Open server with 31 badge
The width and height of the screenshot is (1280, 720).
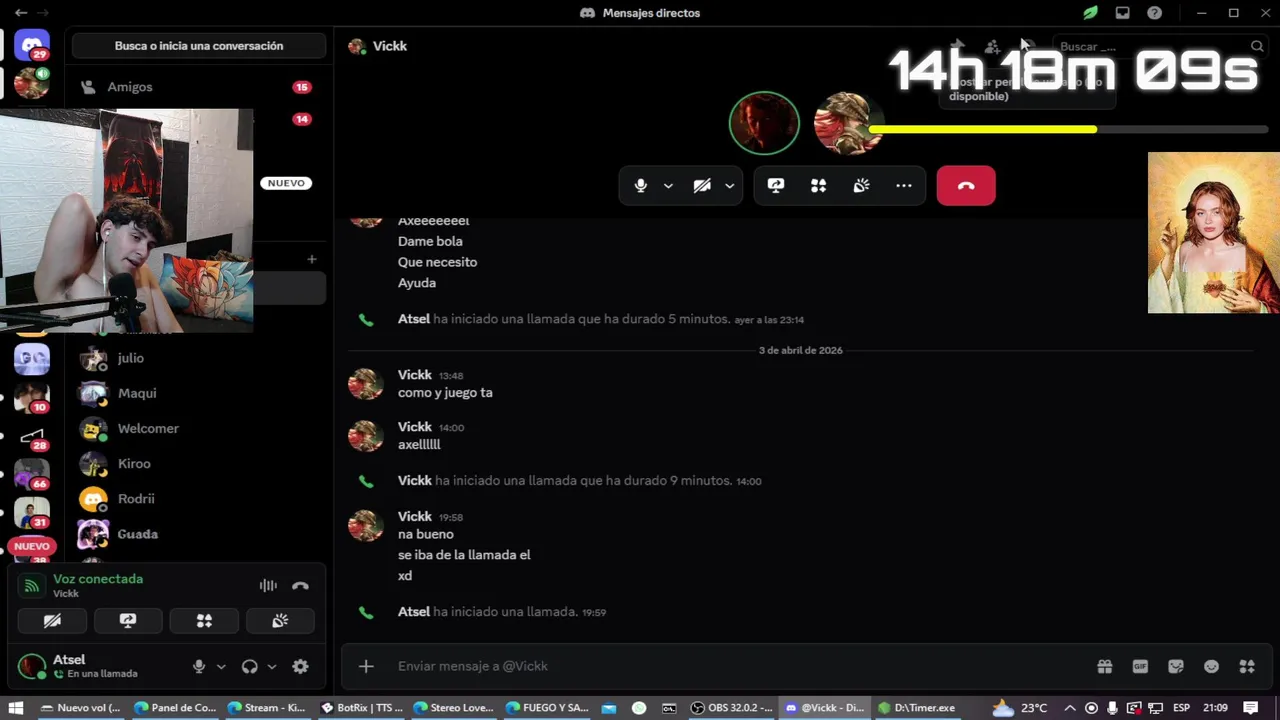tap(32, 513)
